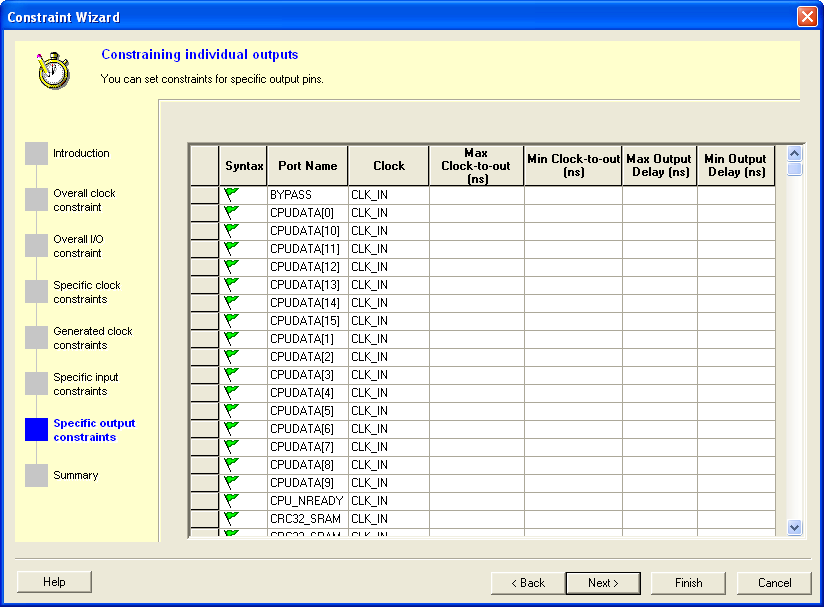Click the Next button
This screenshot has width=824, height=607.
[603, 583]
